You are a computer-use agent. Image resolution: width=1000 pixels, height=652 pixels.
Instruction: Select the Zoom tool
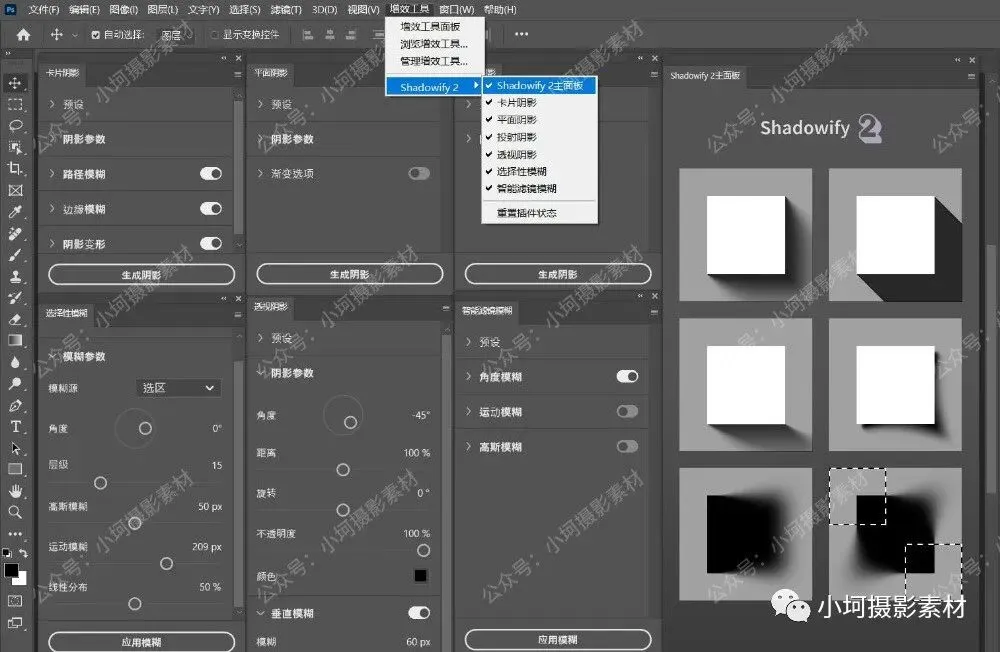(15, 512)
